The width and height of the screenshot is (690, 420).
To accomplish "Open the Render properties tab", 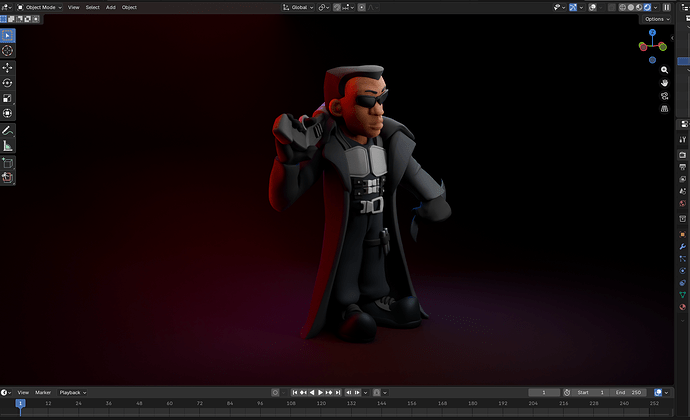I will tap(683, 155).
